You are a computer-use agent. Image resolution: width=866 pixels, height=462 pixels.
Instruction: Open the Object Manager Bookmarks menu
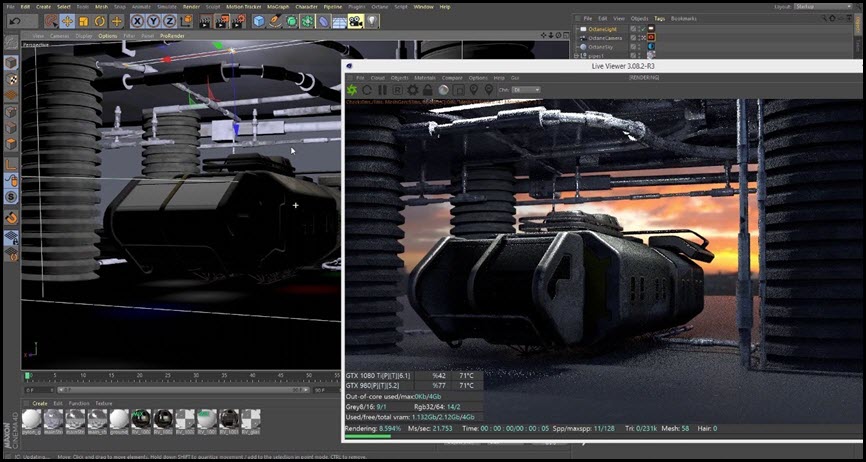(x=684, y=19)
